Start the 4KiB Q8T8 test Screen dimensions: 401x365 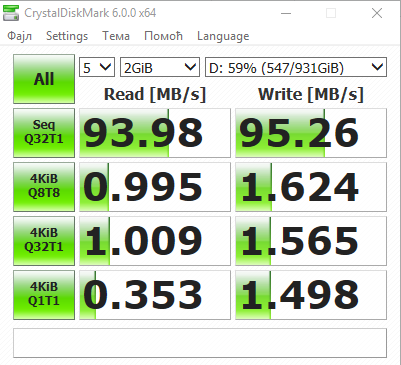tap(44, 187)
